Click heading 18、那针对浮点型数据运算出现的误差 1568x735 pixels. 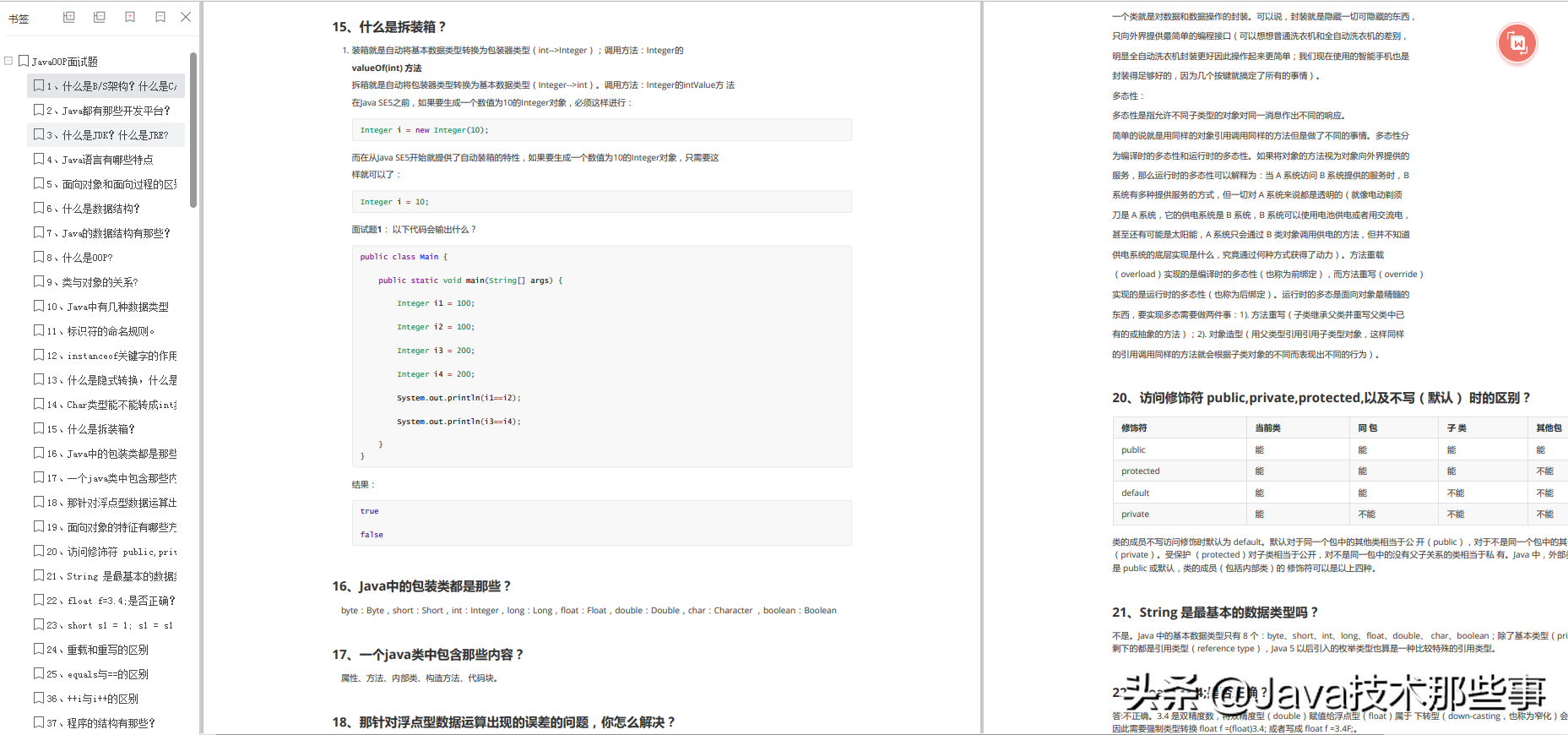pyautogui.click(x=504, y=722)
